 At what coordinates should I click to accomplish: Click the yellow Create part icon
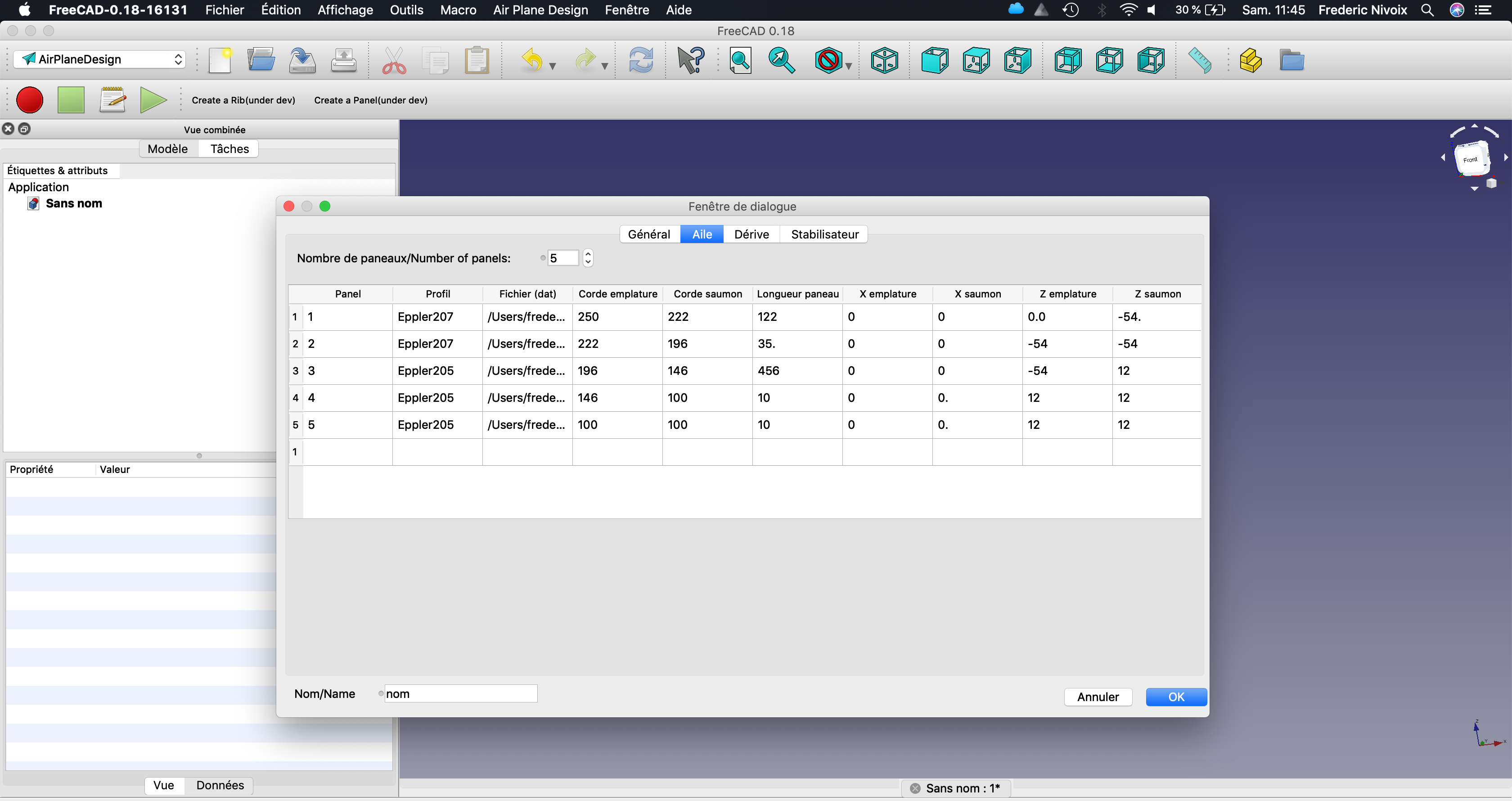[x=1250, y=60]
